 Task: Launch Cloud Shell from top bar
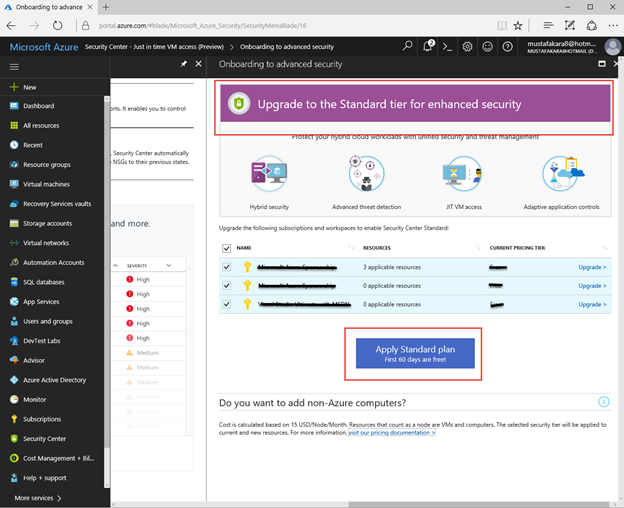pyautogui.click(x=447, y=47)
